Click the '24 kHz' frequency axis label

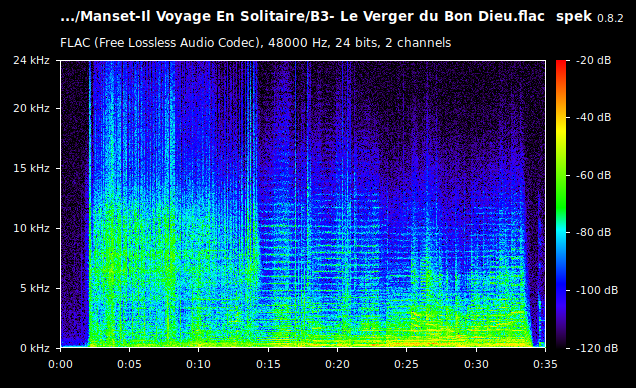pos(31,60)
